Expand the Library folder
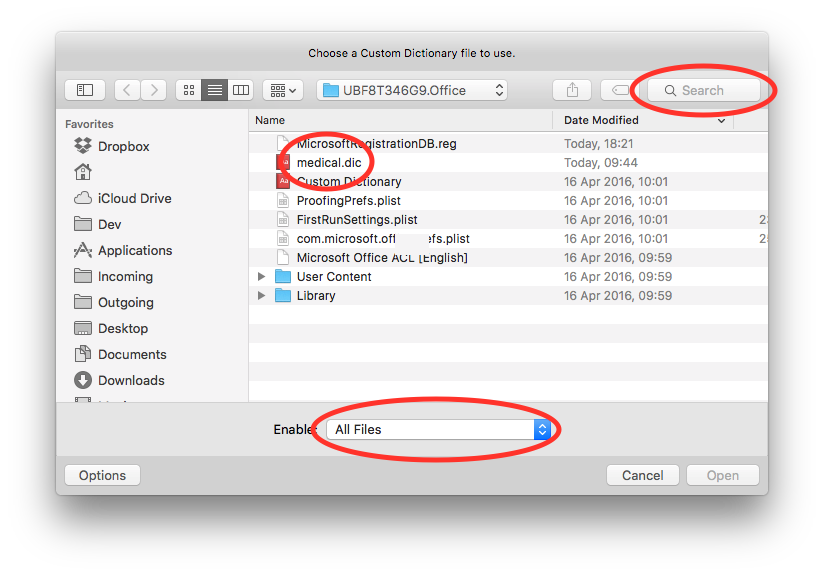The height and width of the screenshot is (575, 824). (261, 295)
